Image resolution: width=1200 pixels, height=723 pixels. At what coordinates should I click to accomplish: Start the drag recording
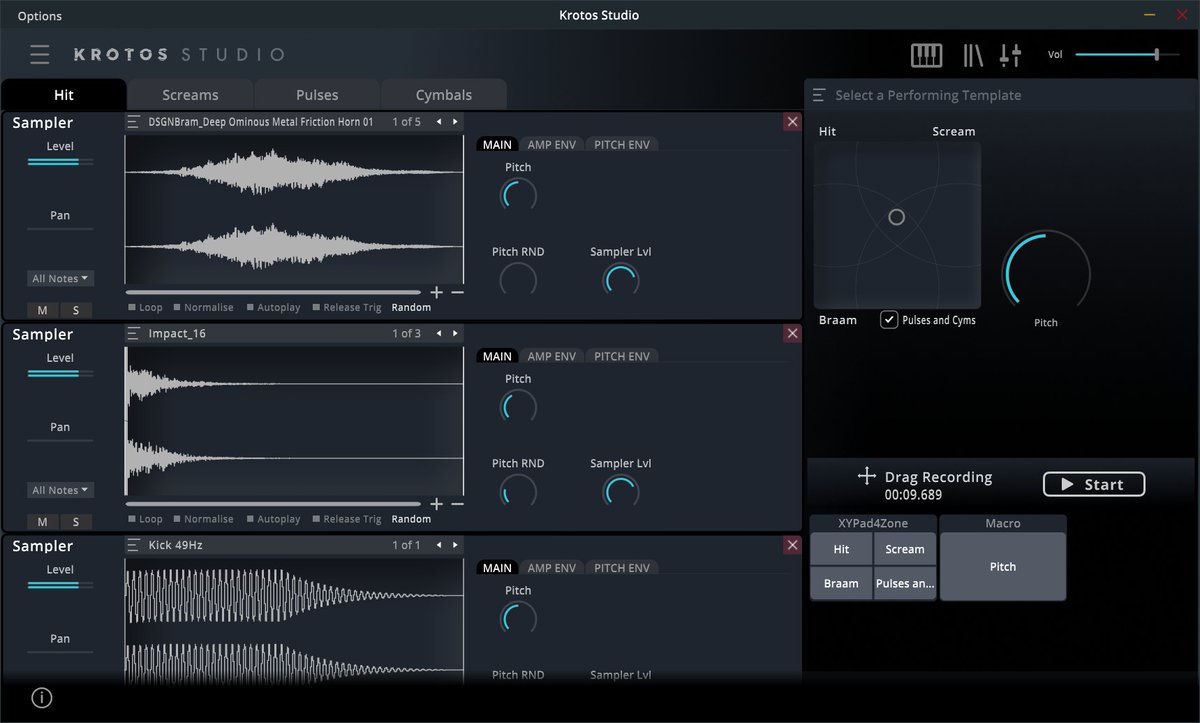click(x=1094, y=484)
